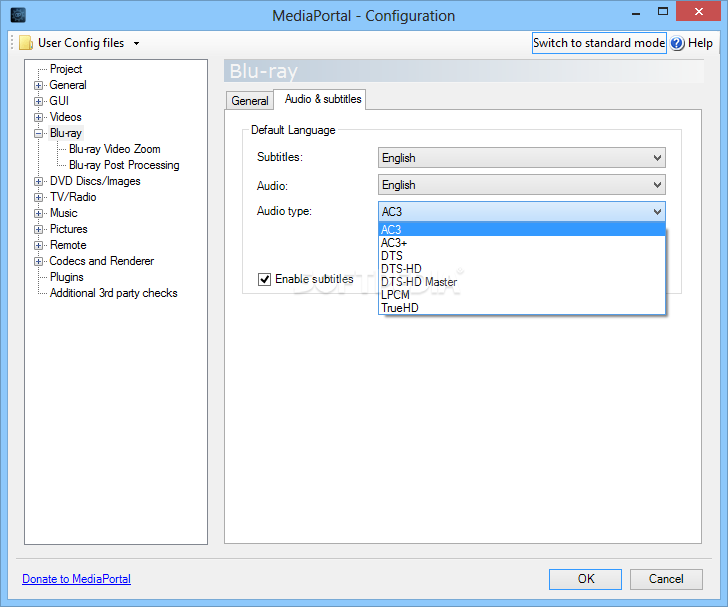Screen dimensions: 728x607
Task: Switch to the General tab
Action: coord(250,101)
